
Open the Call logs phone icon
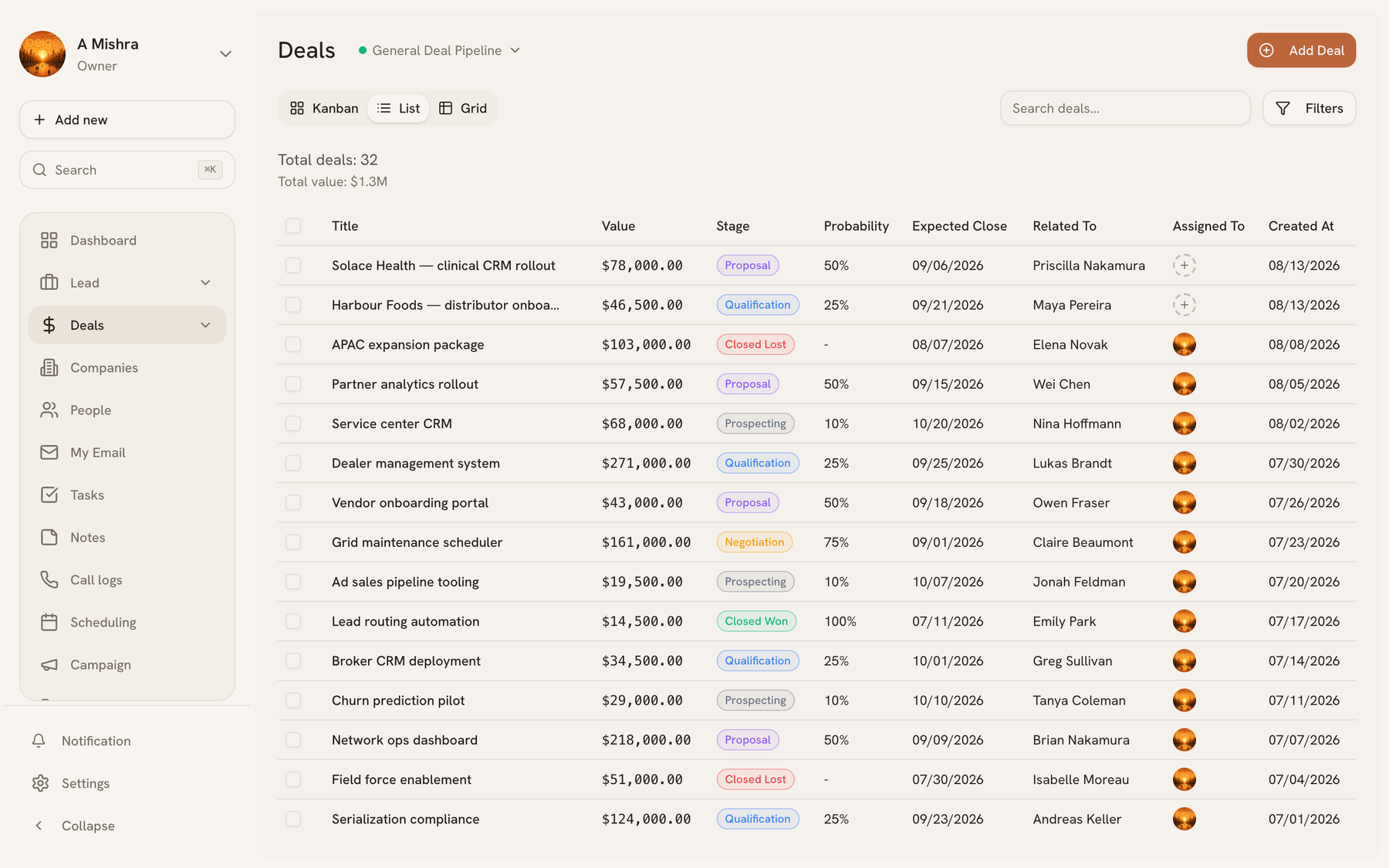click(49, 580)
